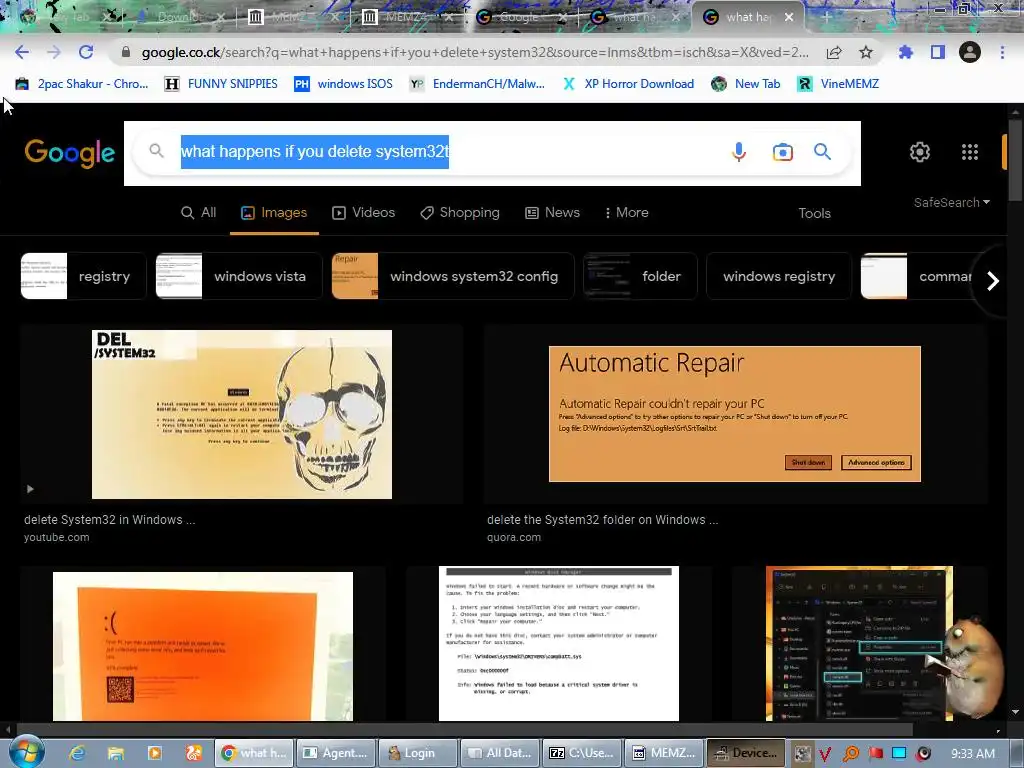Go back to the previous page
1024x768 pixels.
(x=22, y=52)
